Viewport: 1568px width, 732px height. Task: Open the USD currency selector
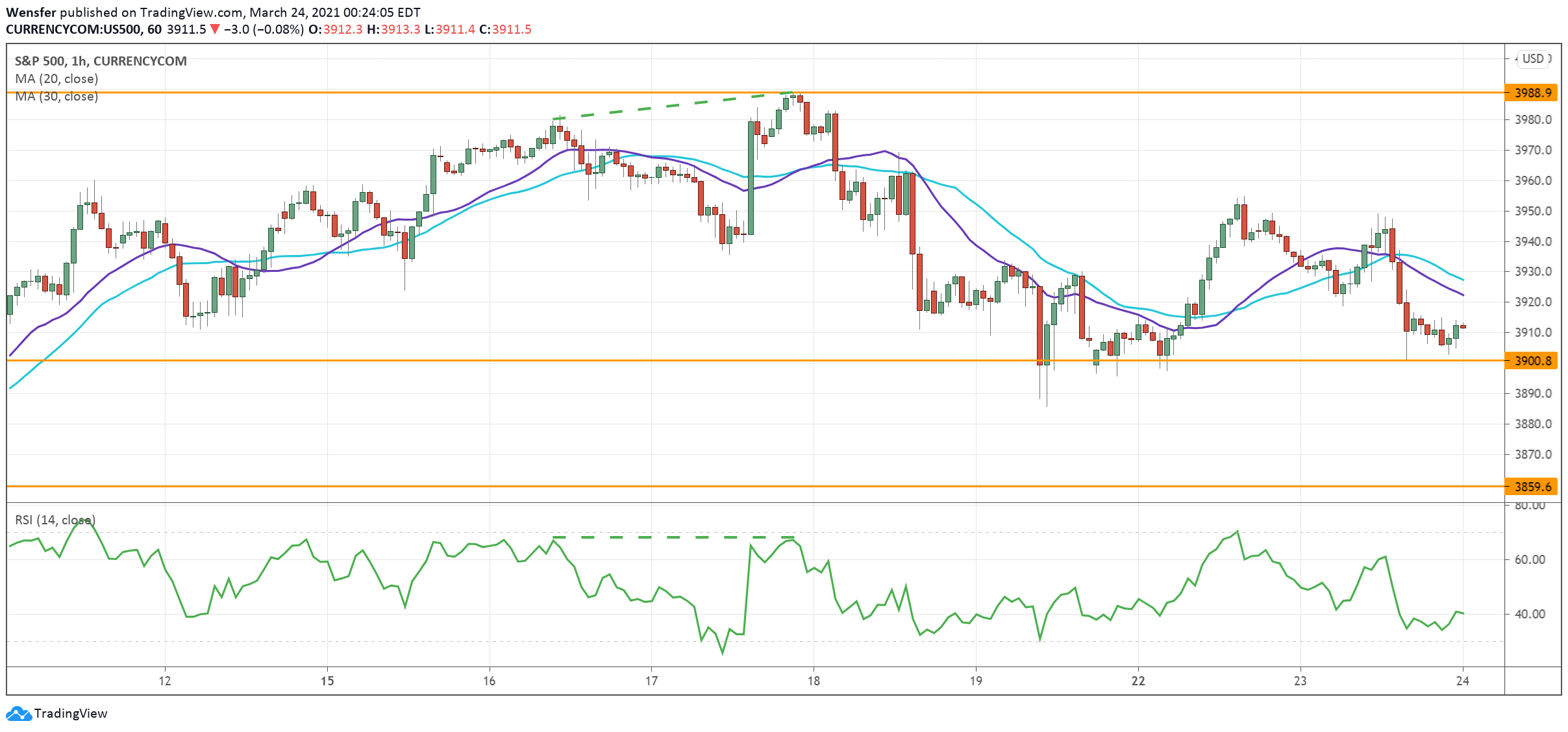coord(1533,58)
